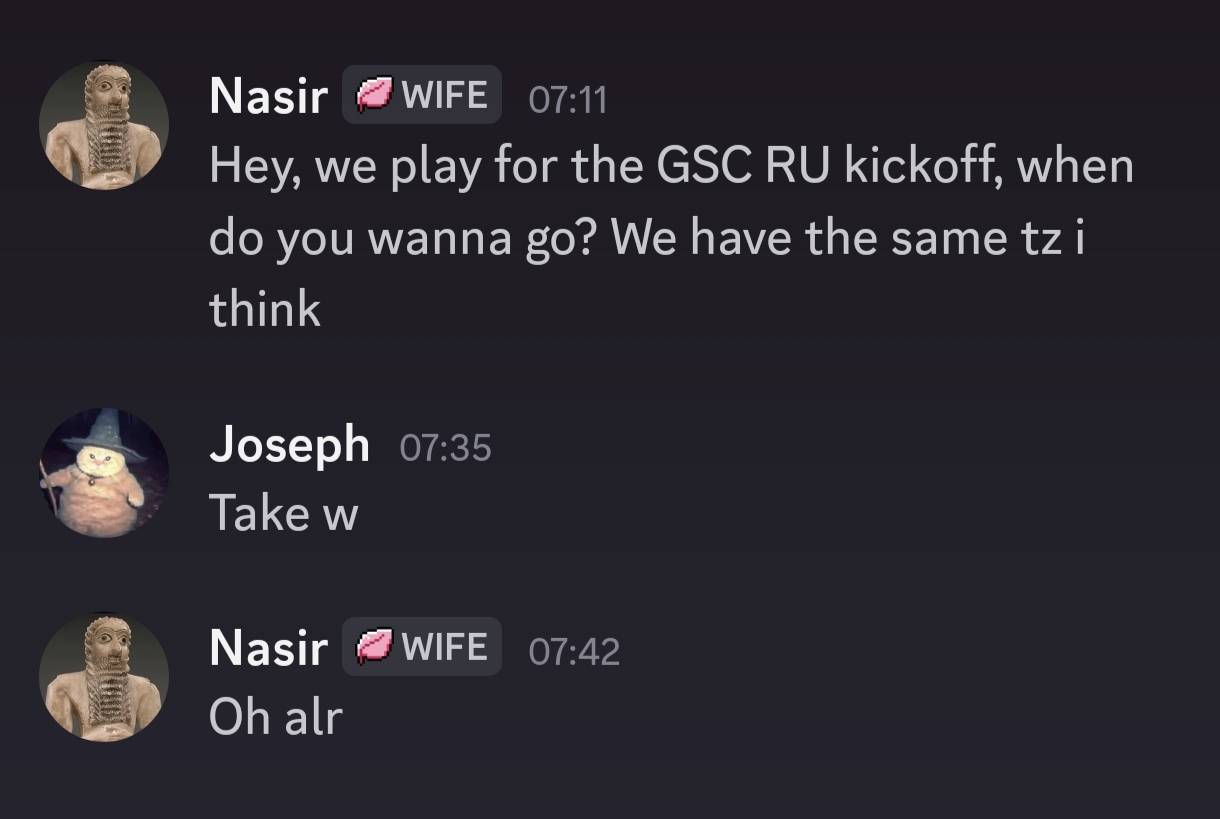Click the WIFE tag text on the 07:42 message
The image size is (1220, 819).
444,647
